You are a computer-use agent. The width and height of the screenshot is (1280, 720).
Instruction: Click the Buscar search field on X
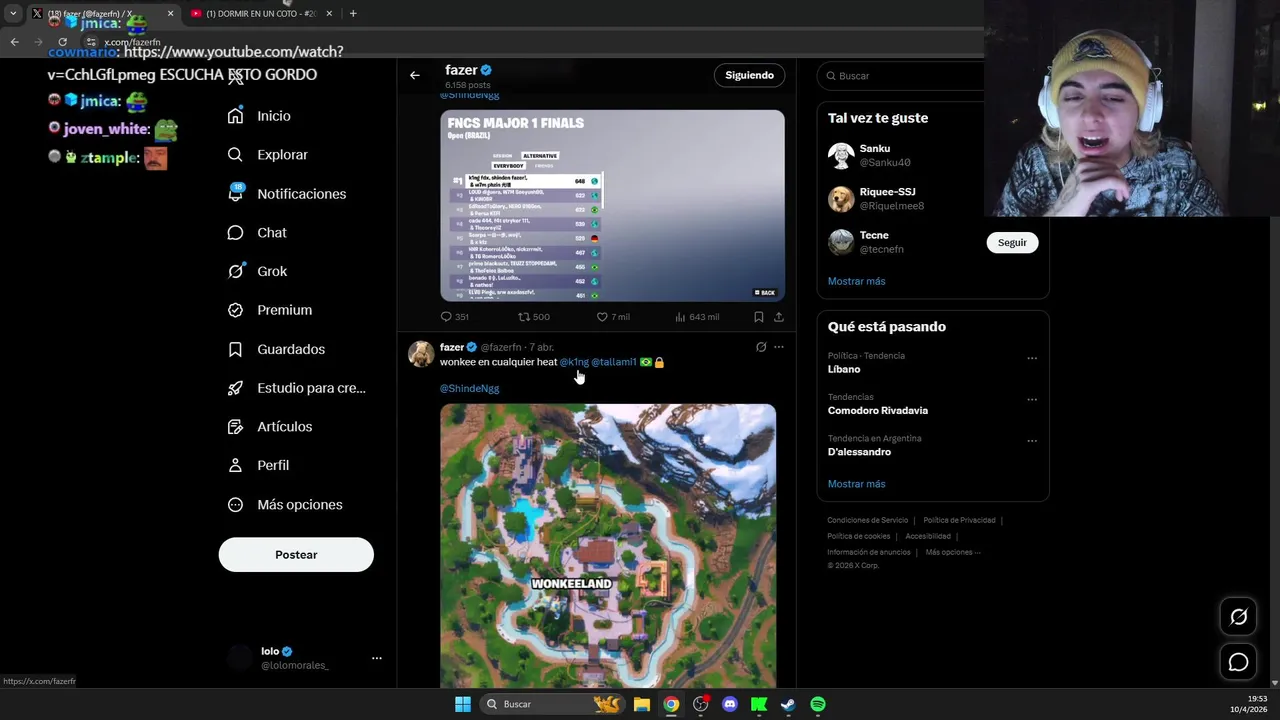coord(900,76)
